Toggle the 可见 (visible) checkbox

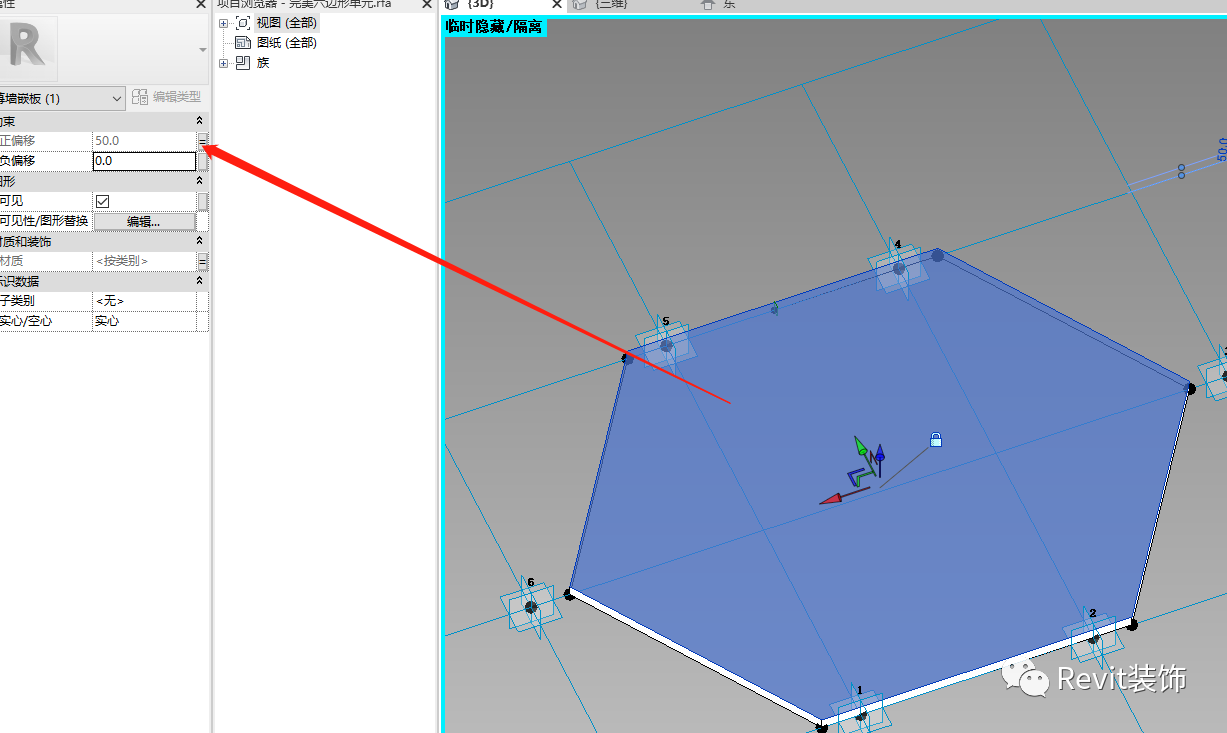pyautogui.click(x=102, y=201)
